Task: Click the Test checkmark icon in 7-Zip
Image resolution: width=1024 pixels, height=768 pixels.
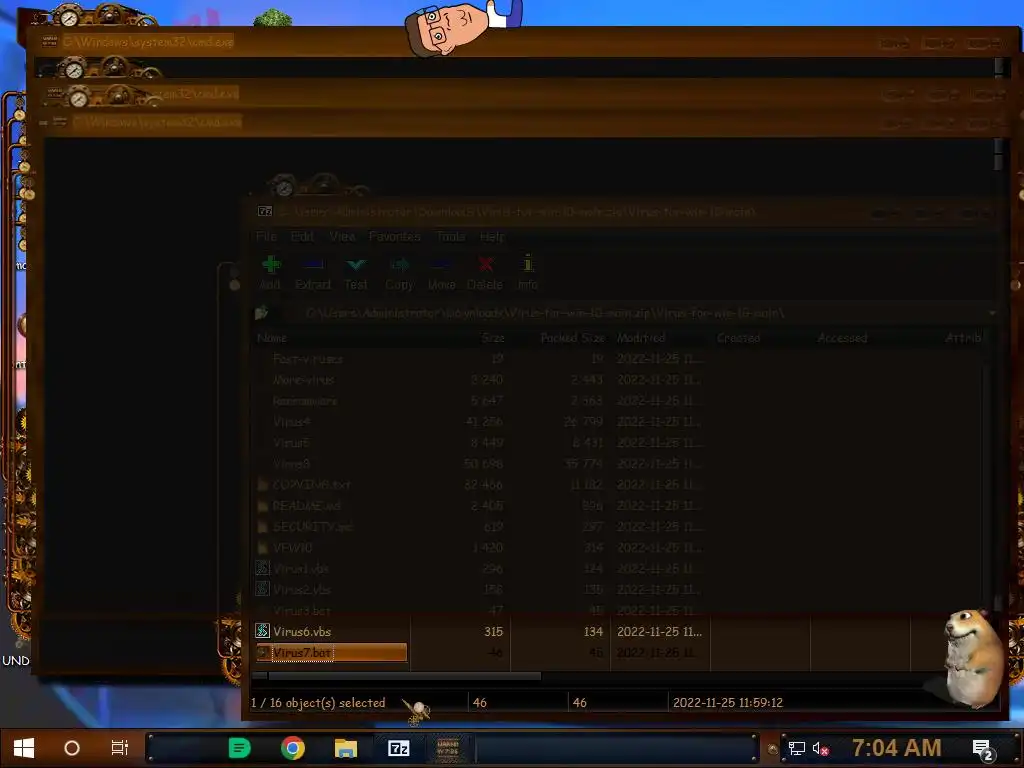Action: click(356, 265)
